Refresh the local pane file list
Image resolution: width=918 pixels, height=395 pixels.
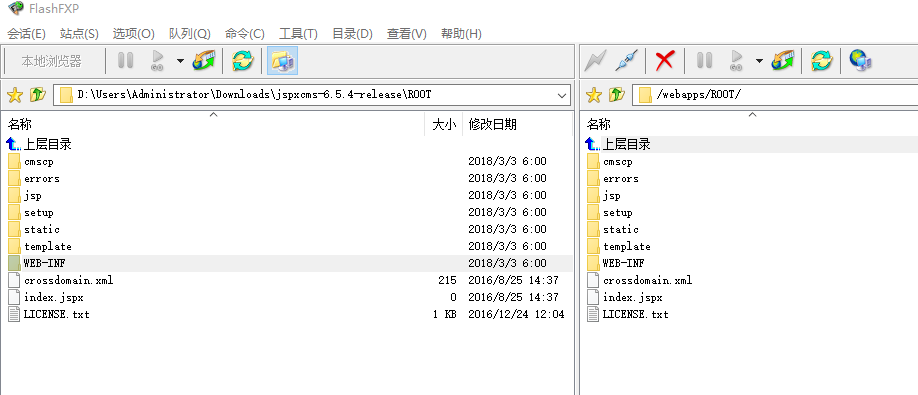coord(242,60)
